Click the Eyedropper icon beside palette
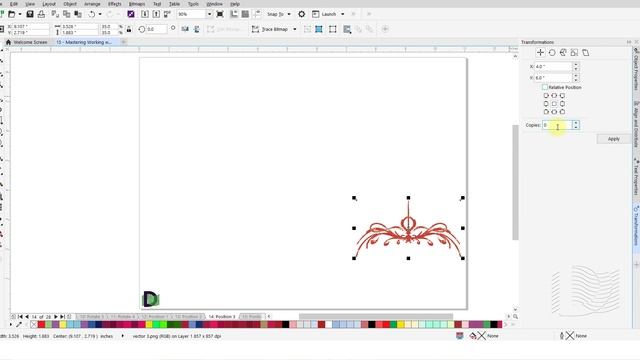The image size is (640, 360). pos(19,325)
